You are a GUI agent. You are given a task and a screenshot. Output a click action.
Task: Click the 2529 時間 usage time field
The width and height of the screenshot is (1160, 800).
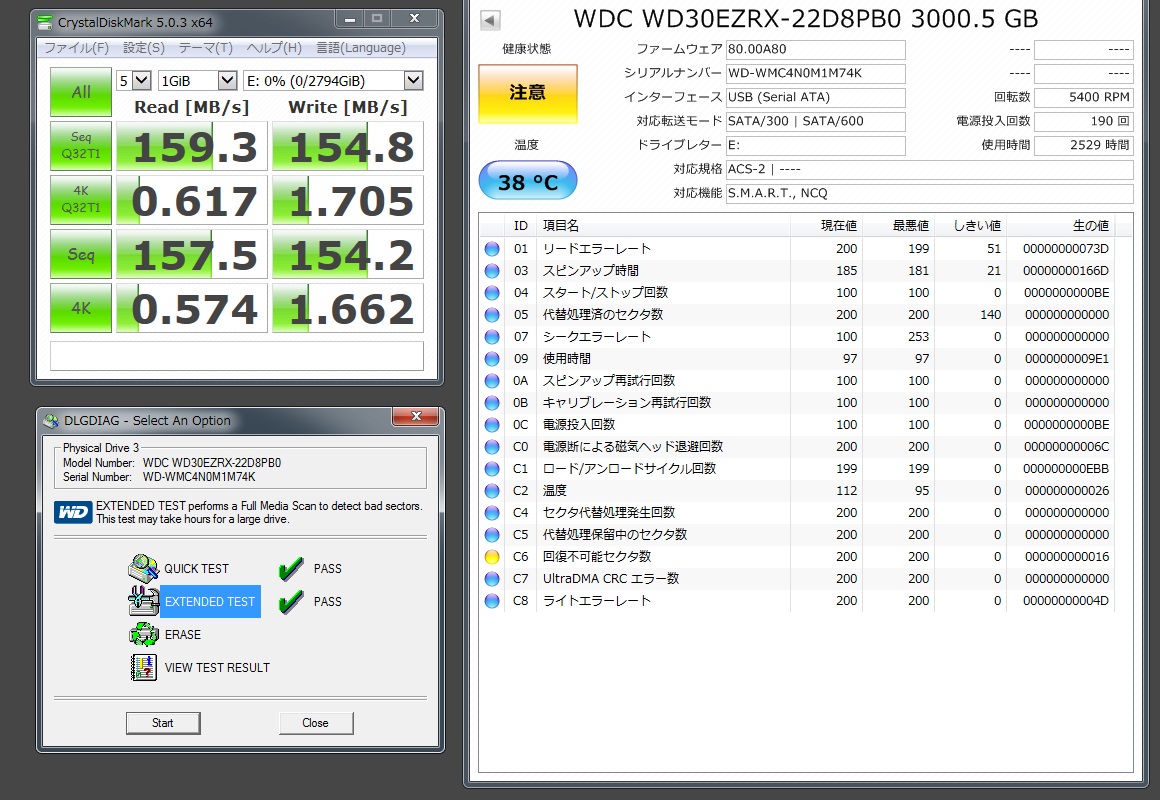coord(1083,145)
